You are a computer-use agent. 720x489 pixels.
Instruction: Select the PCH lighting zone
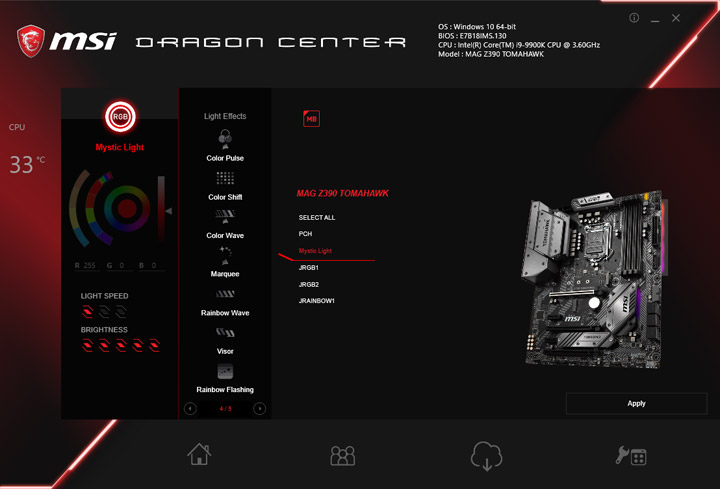305,234
